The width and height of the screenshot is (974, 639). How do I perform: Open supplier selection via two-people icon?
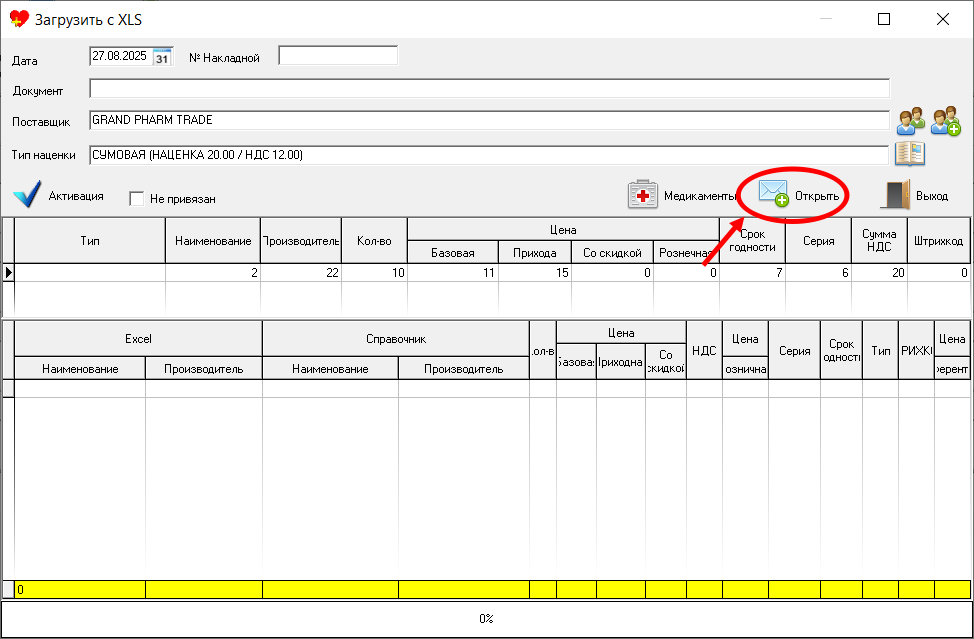[911, 121]
